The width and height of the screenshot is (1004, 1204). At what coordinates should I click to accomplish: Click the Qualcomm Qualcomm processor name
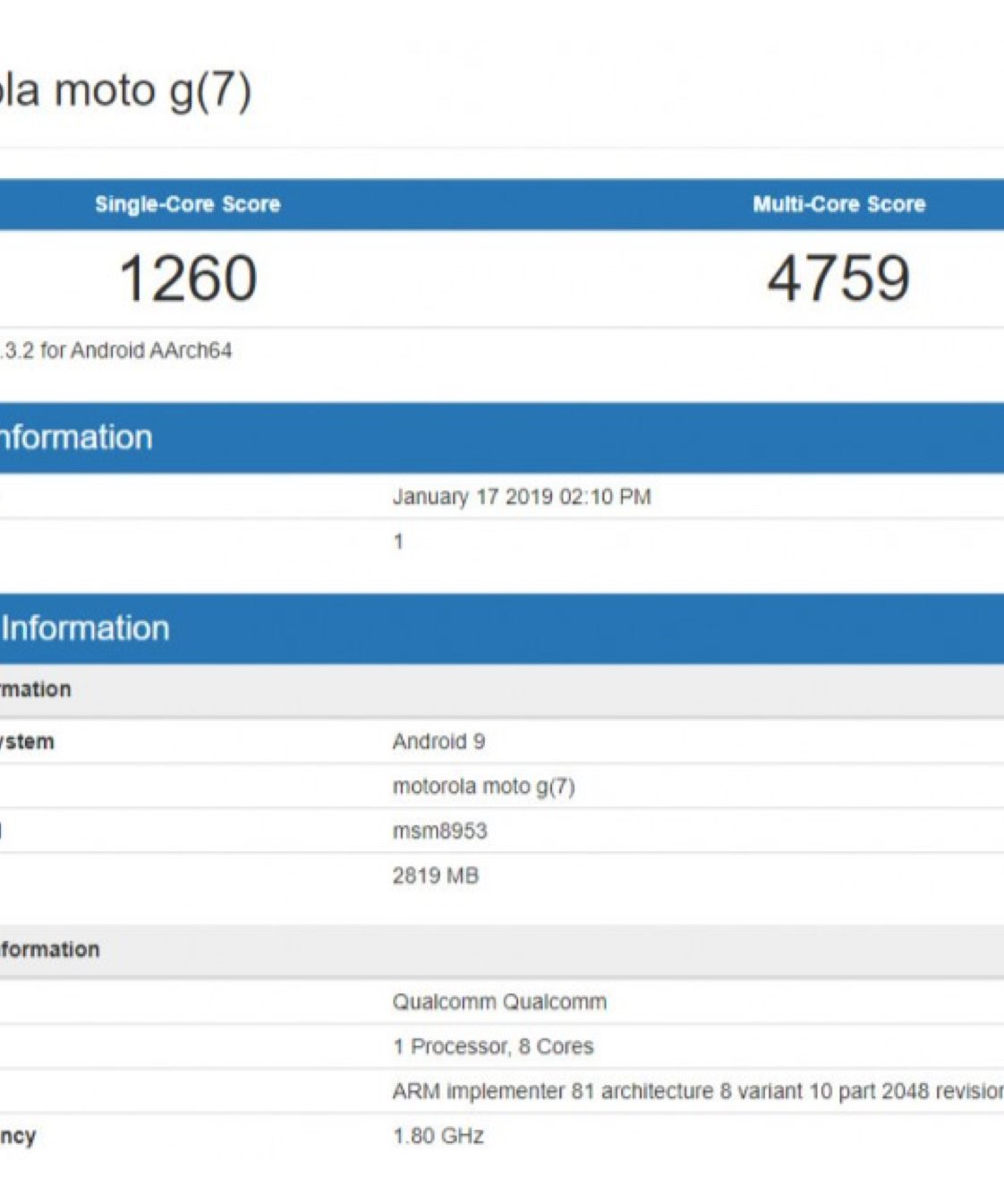499,1002
